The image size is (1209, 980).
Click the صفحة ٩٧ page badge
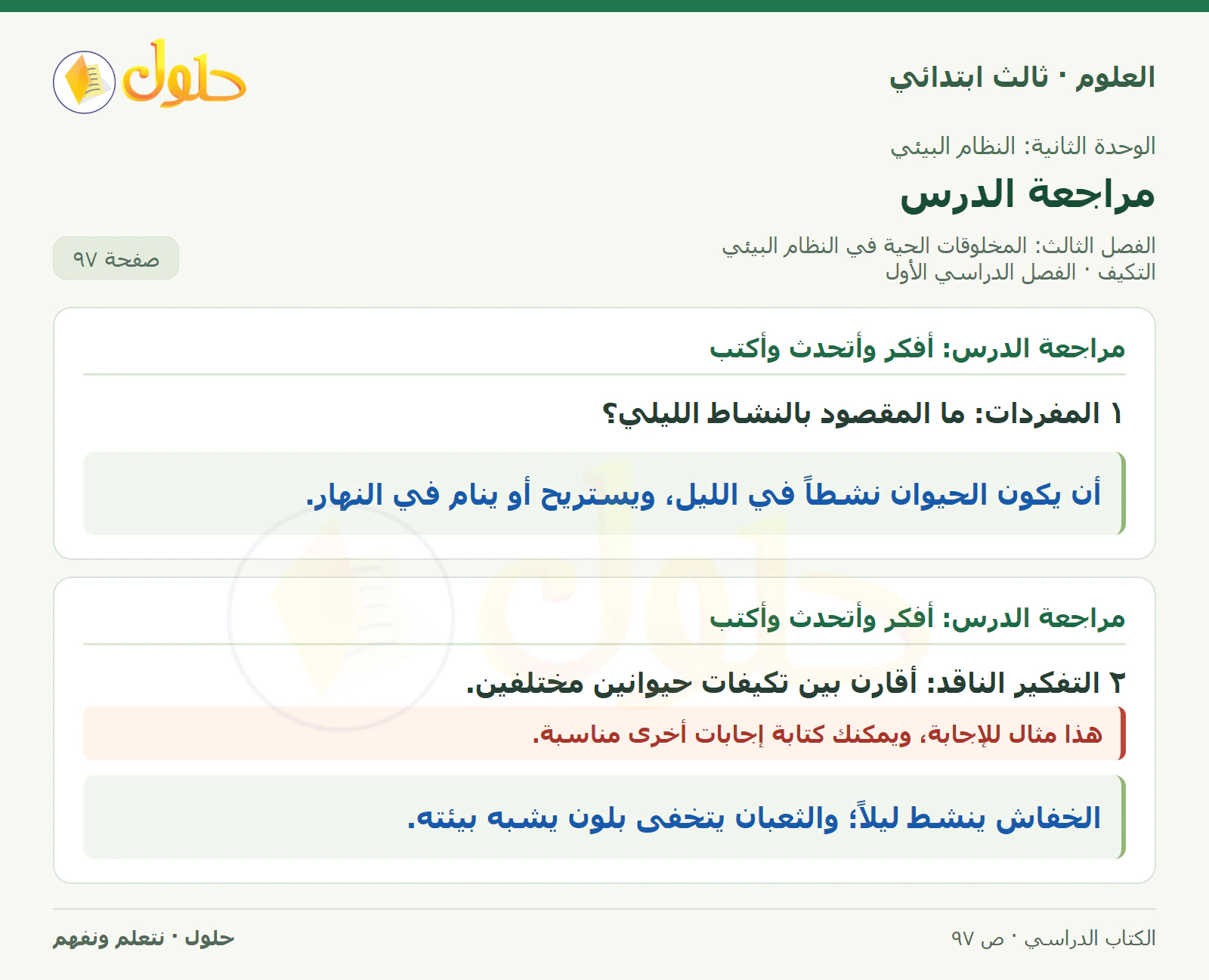(116, 258)
